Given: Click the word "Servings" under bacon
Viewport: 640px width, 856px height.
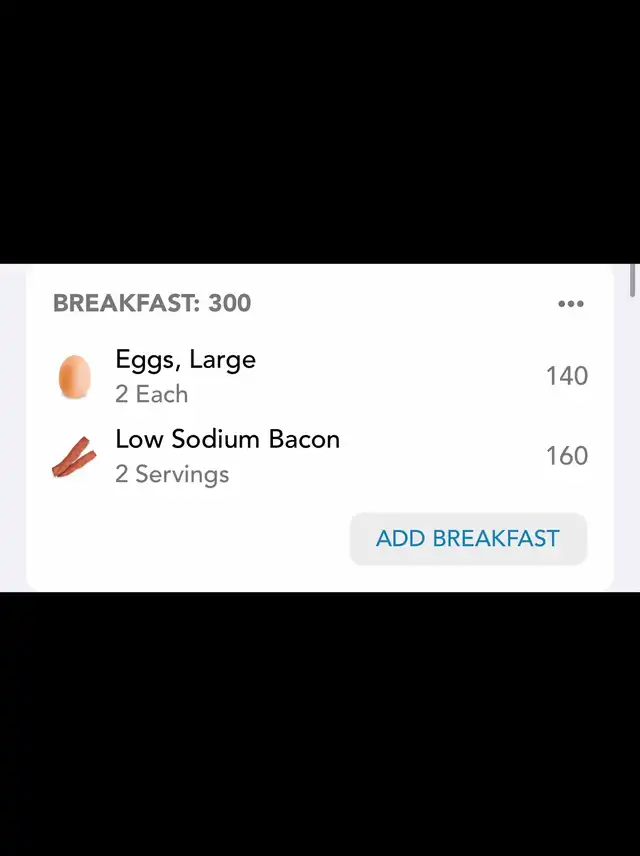Looking at the screenshot, I should point(182,474).
